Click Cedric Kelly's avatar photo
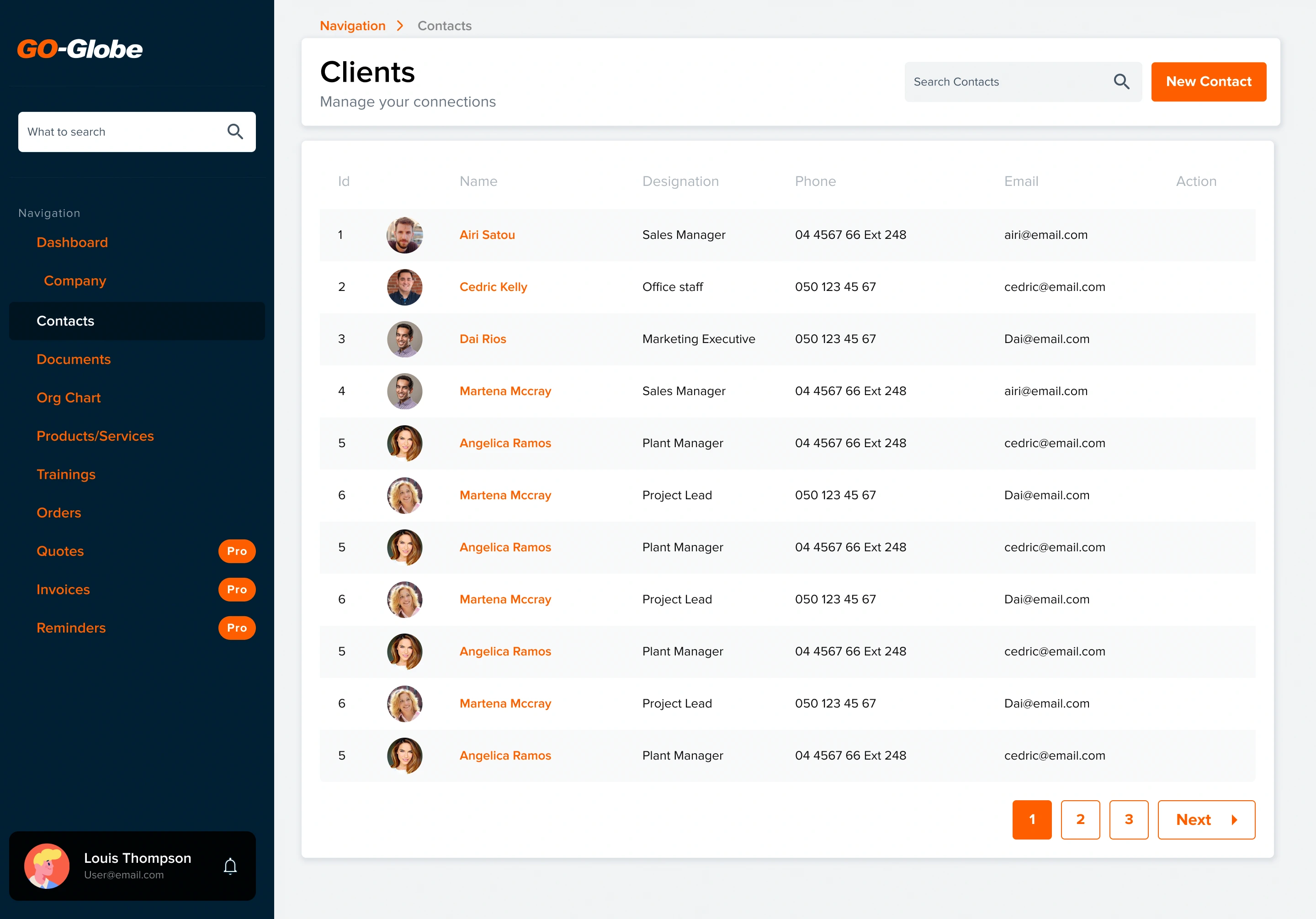Image resolution: width=1316 pixels, height=919 pixels. (405, 287)
